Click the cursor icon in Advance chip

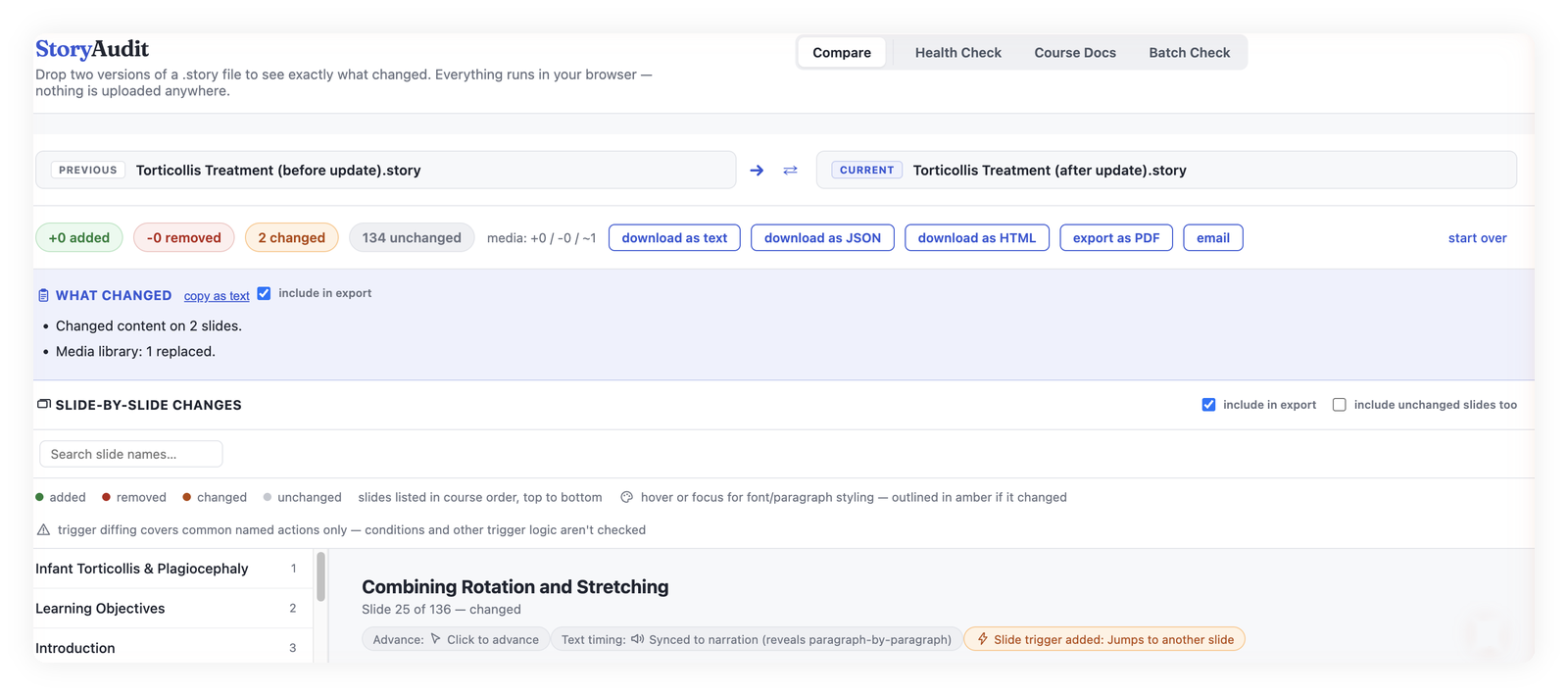pyautogui.click(x=436, y=639)
